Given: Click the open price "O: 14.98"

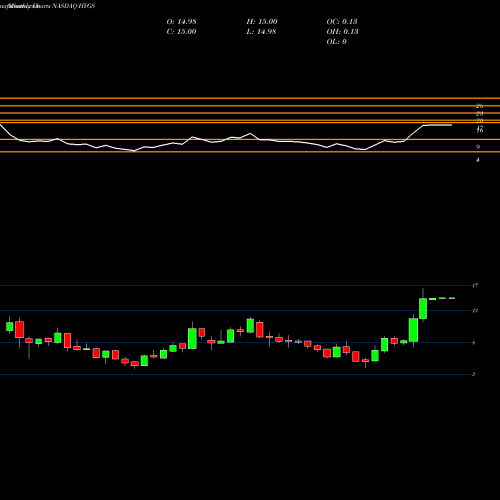Looking at the screenshot, I should coord(181,22).
